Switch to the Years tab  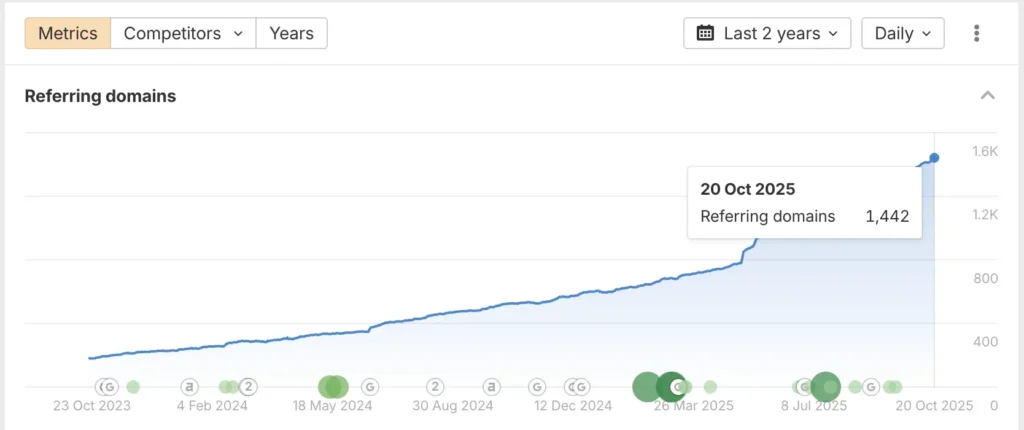pos(291,33)
